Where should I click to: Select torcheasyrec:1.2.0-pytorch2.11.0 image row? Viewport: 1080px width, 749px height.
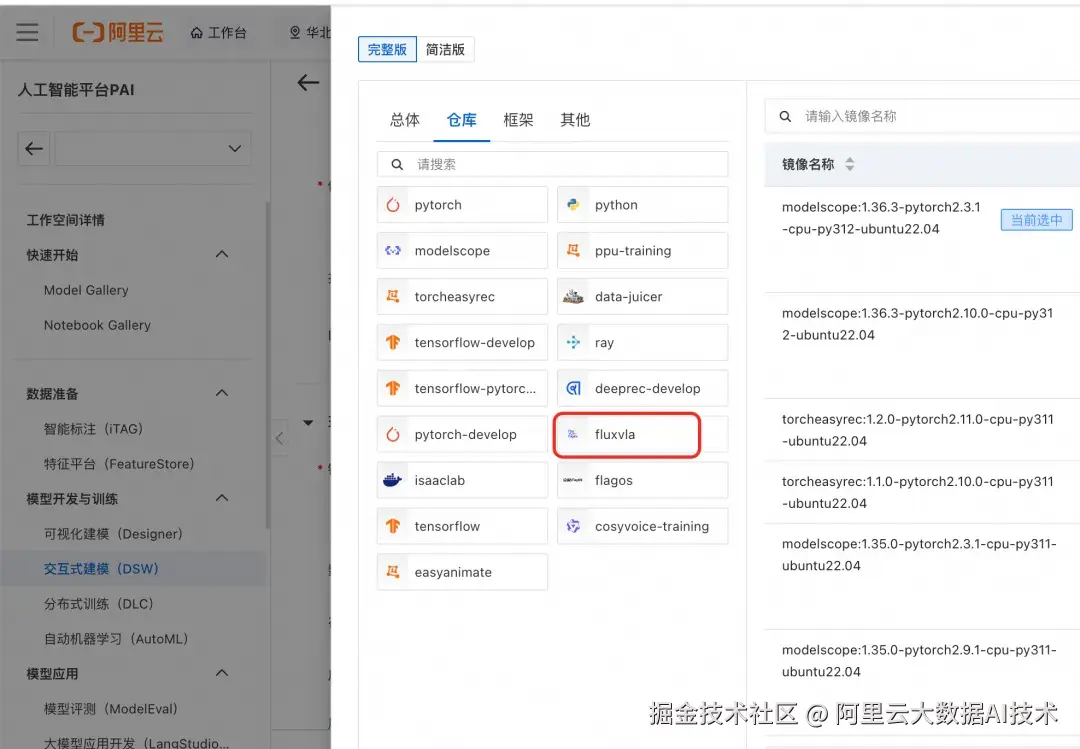point(922,430)
